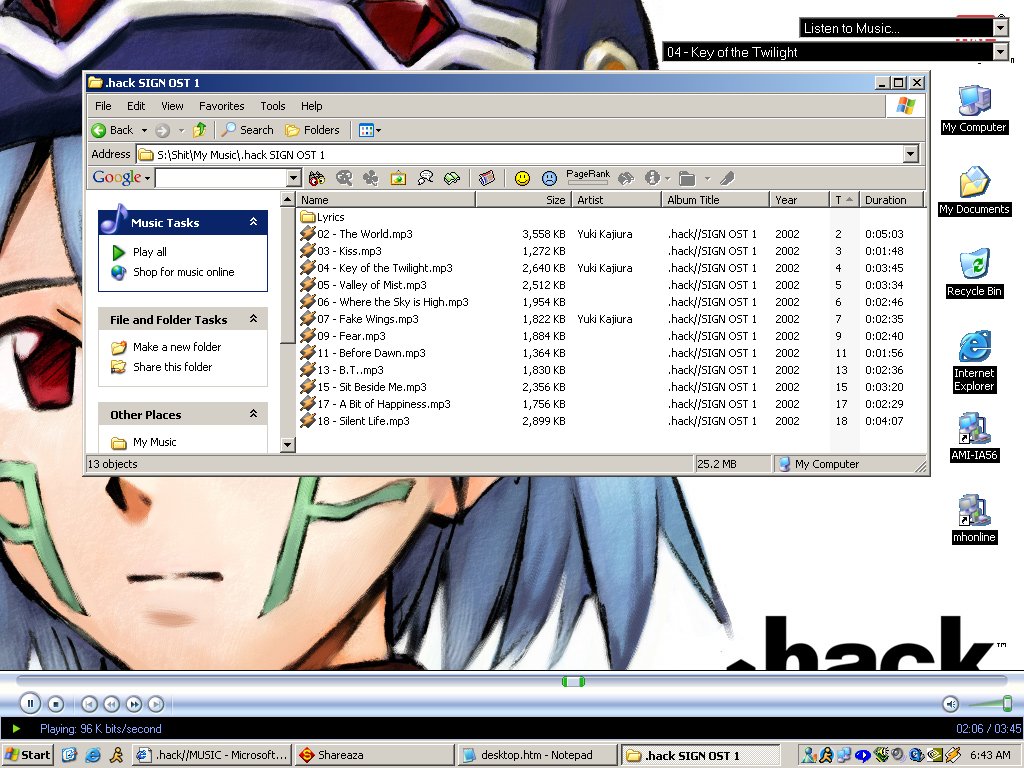Open the Favorites menu

point(221,106)
